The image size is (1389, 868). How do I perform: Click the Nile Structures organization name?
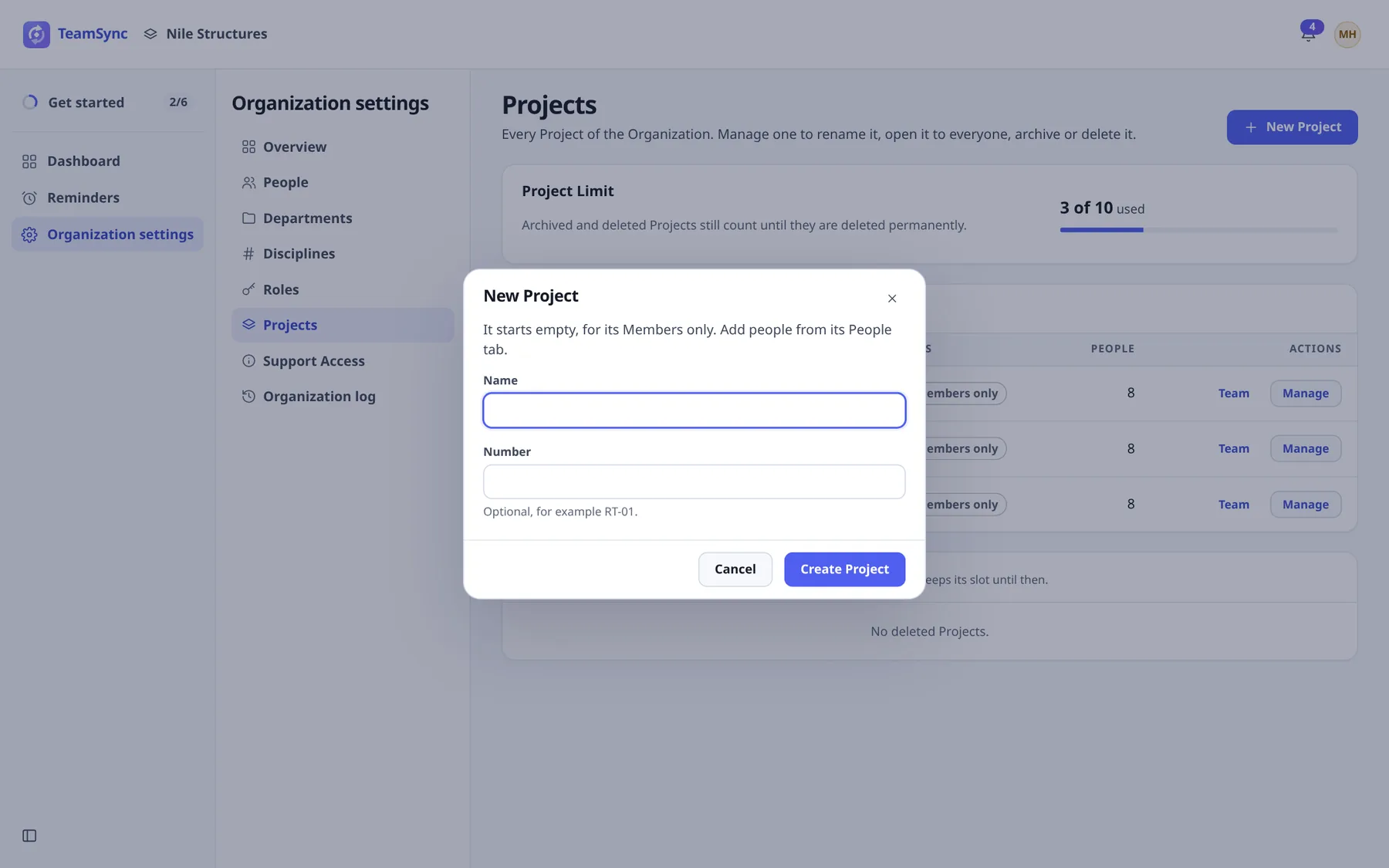[x=217, y=34]
